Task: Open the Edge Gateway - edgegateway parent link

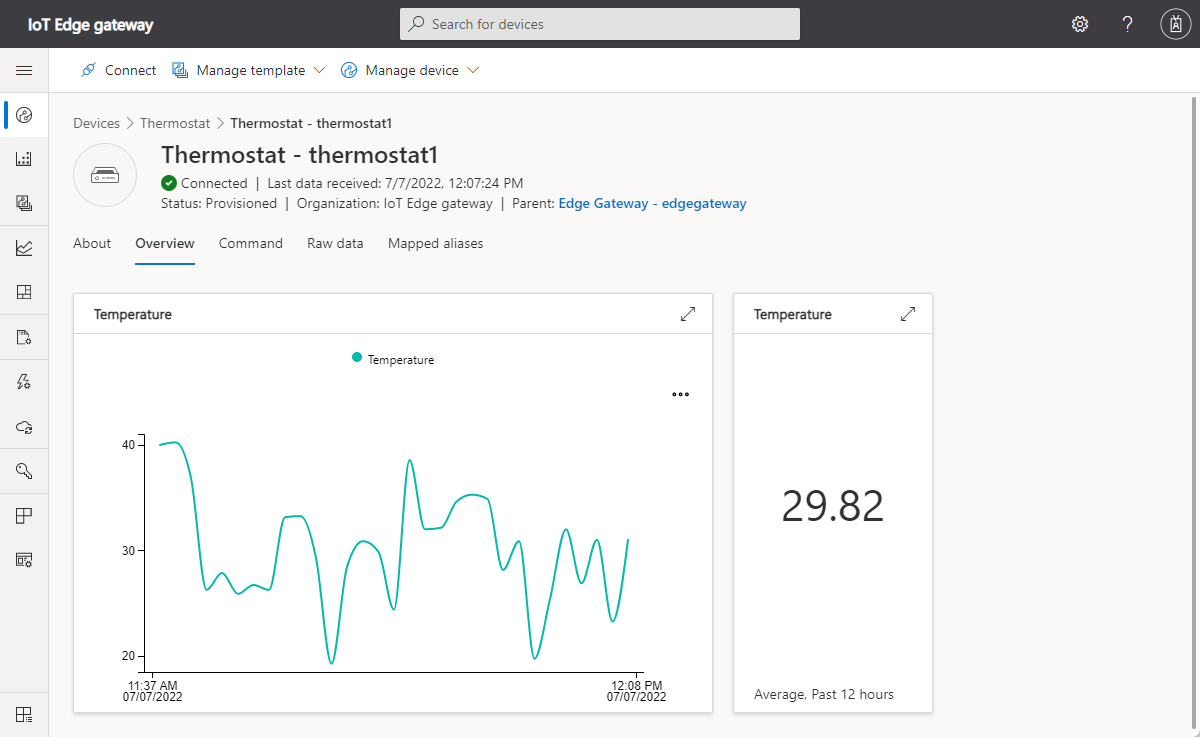Action: coord(652,203)
